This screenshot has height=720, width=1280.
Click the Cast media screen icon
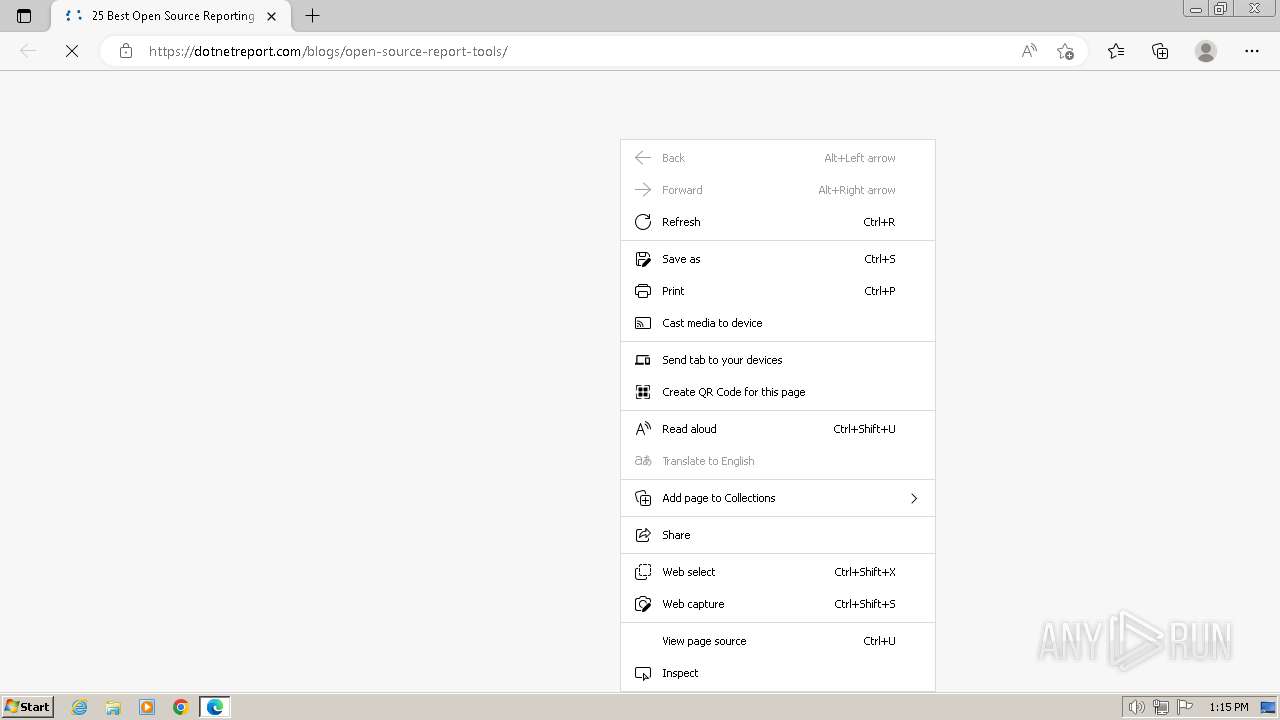pos(643,323)
